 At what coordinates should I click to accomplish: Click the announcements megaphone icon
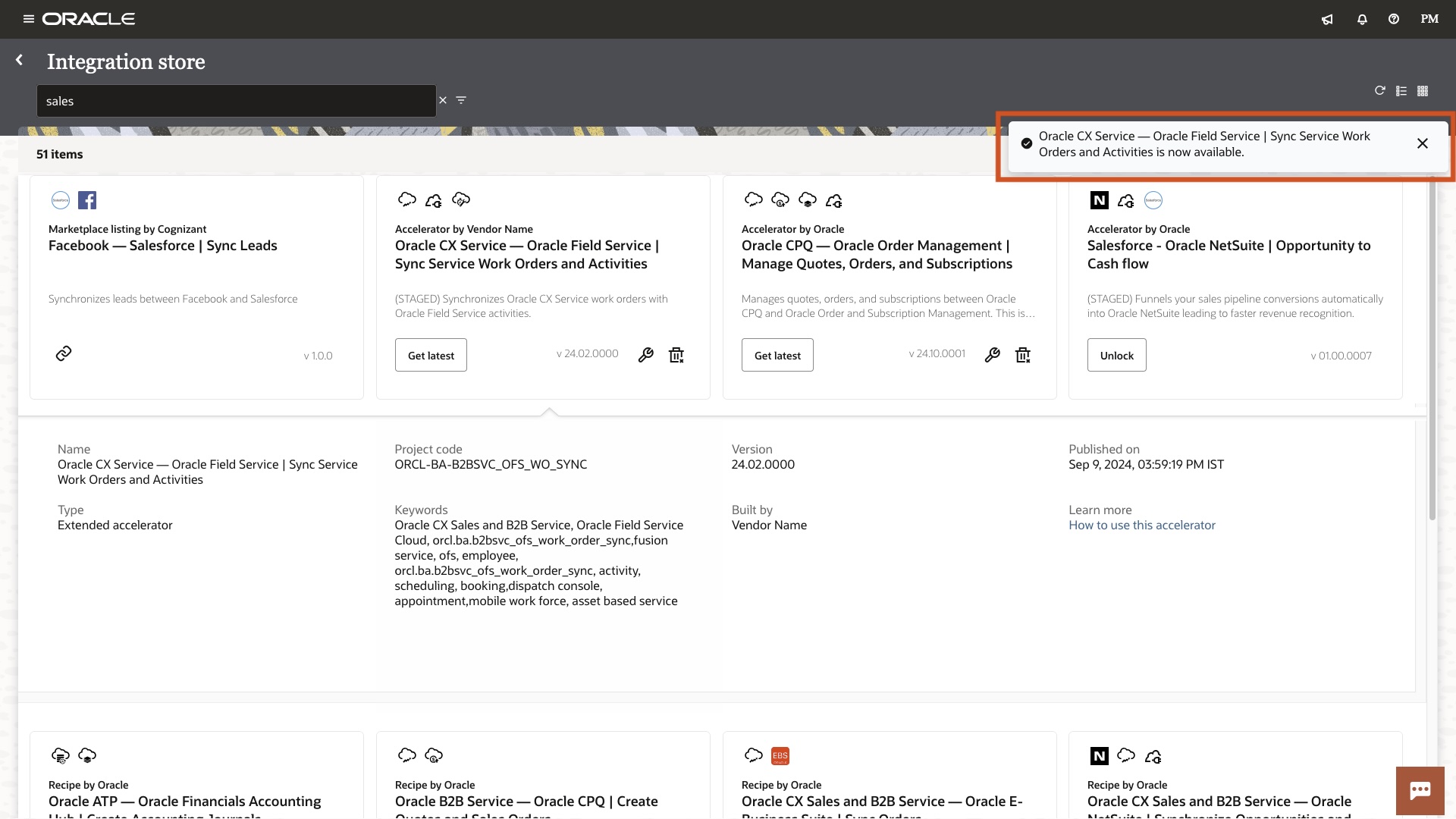(x=1327, y=19)
